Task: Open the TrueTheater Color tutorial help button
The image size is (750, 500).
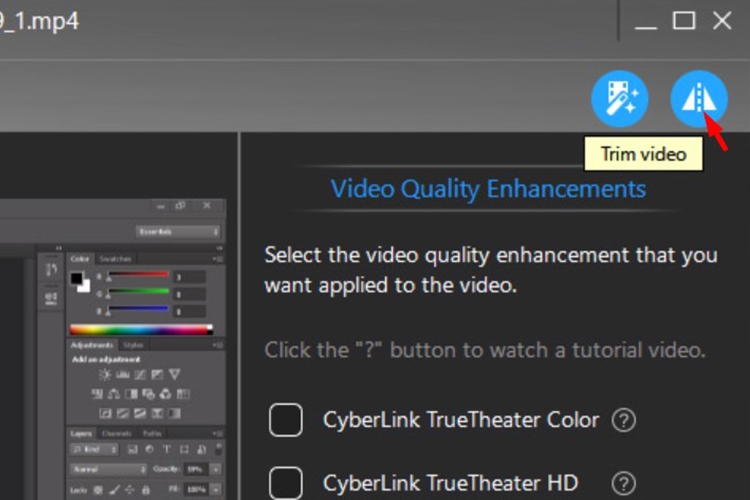Action: click(624, 421)
